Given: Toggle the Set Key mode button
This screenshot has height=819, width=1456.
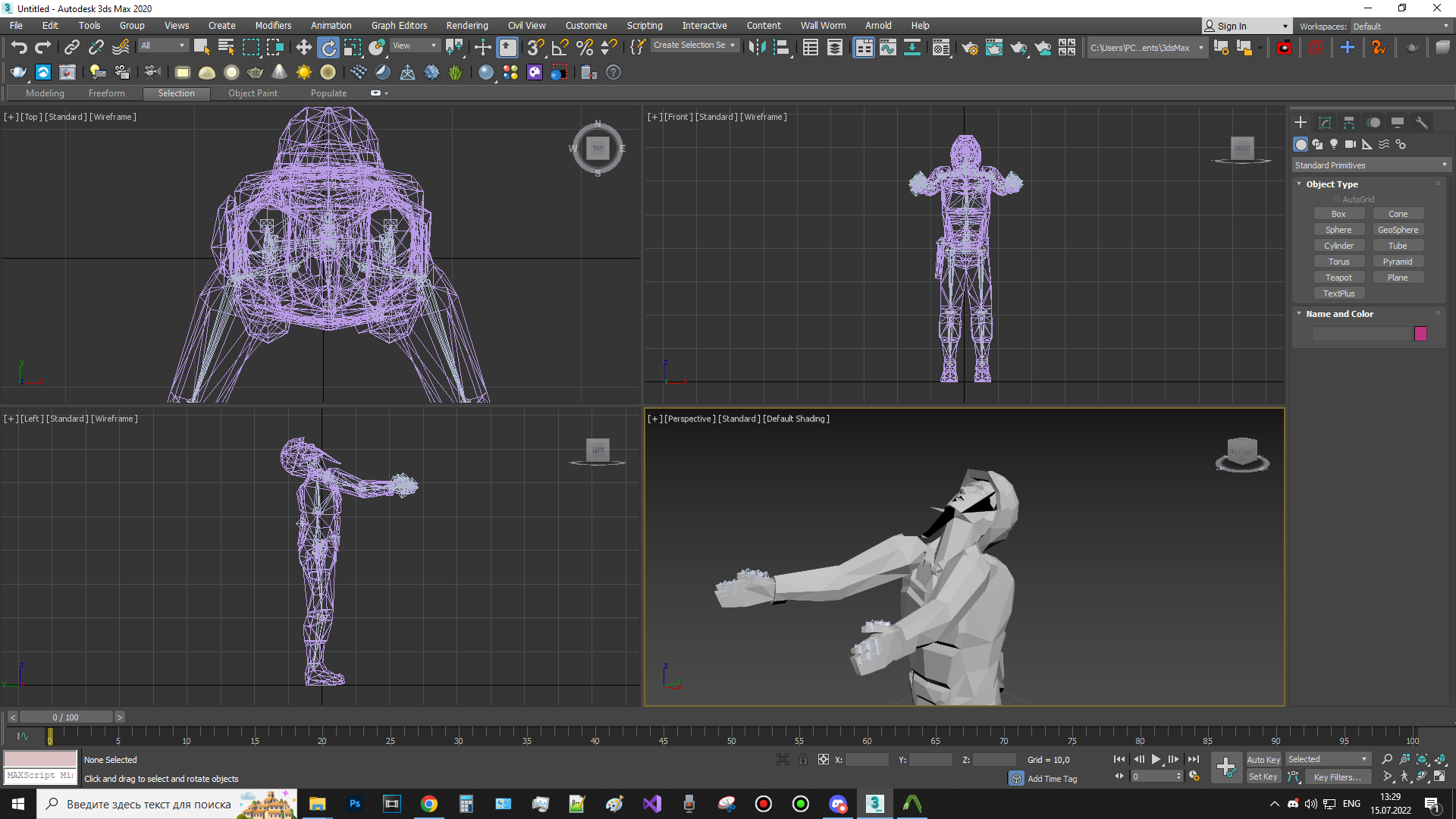Looking at the screenshot, I should 1263,777.
